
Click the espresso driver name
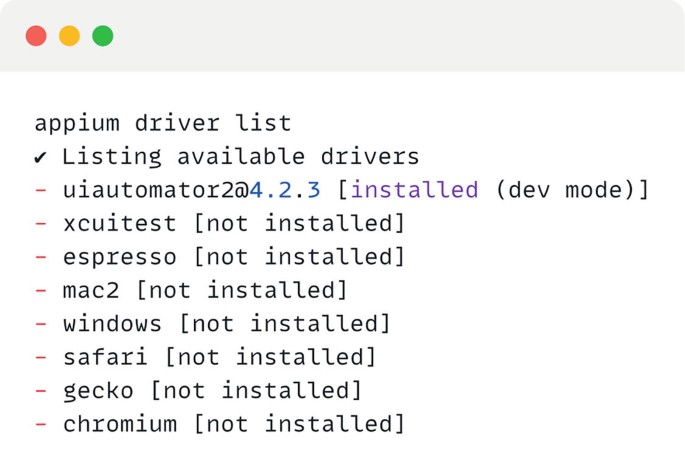120,257
